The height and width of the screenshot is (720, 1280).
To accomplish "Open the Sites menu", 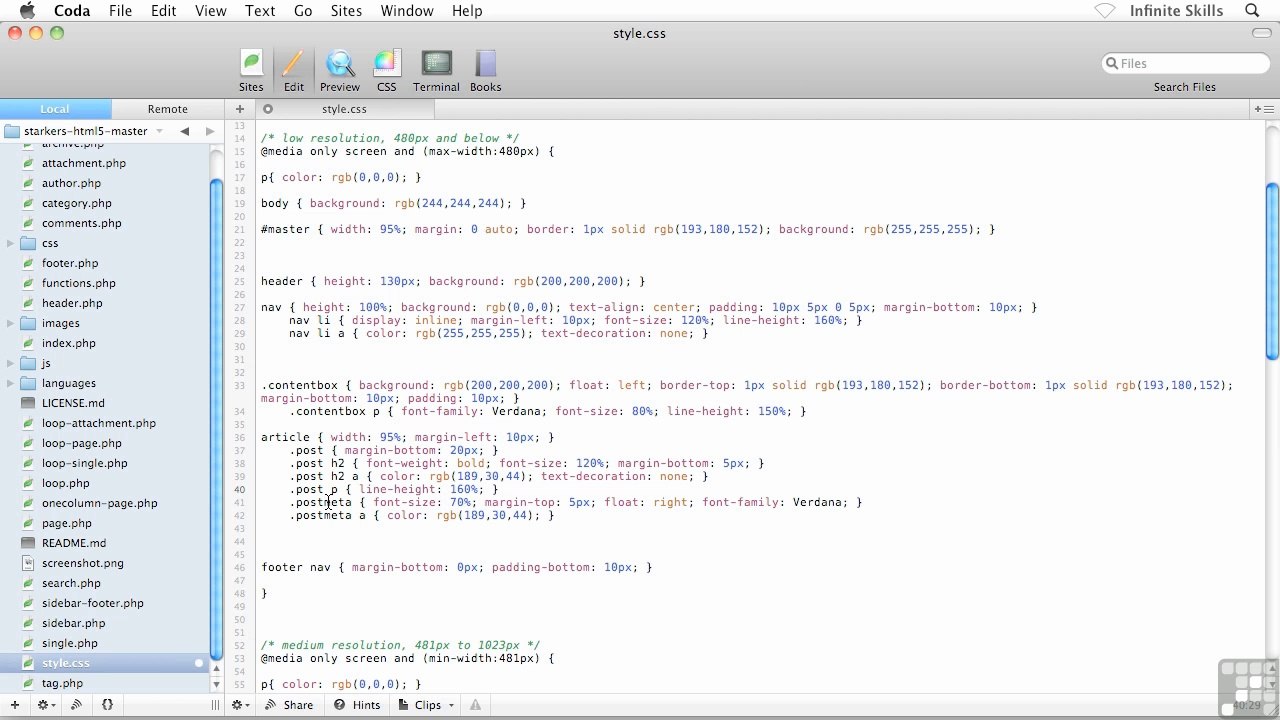I will pyautogui.click(x=346, y=11).
